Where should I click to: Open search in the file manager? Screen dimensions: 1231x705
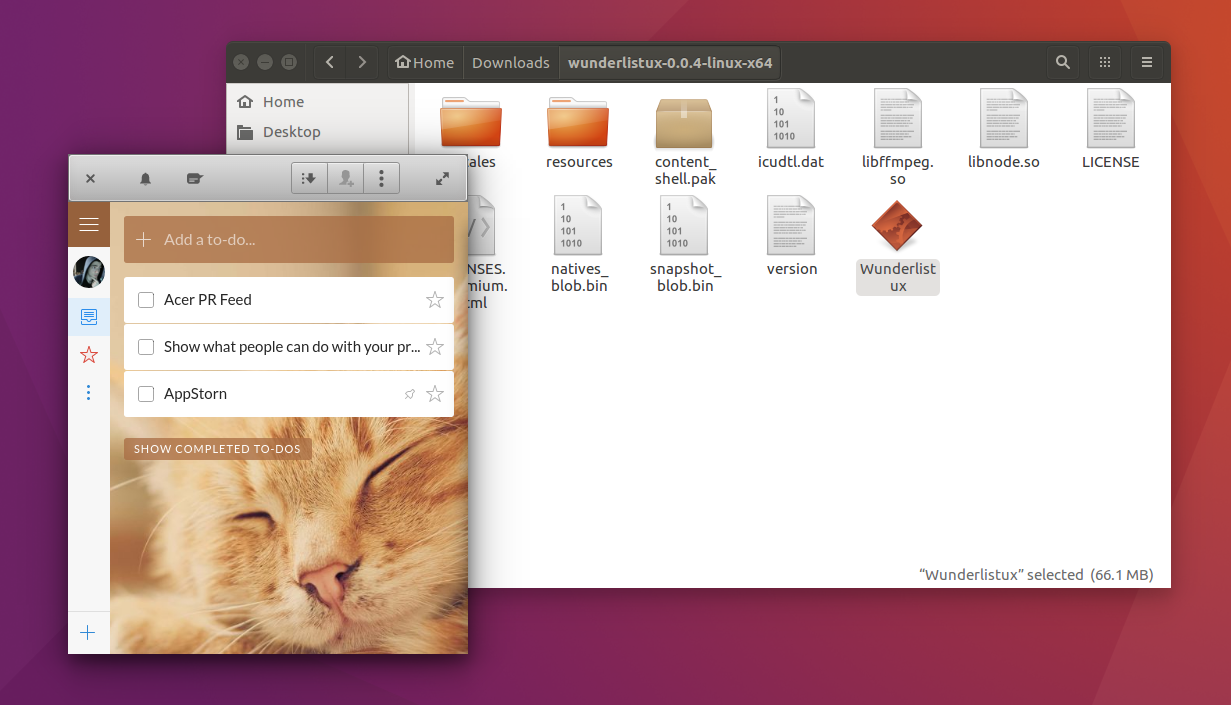(1062, 62)
